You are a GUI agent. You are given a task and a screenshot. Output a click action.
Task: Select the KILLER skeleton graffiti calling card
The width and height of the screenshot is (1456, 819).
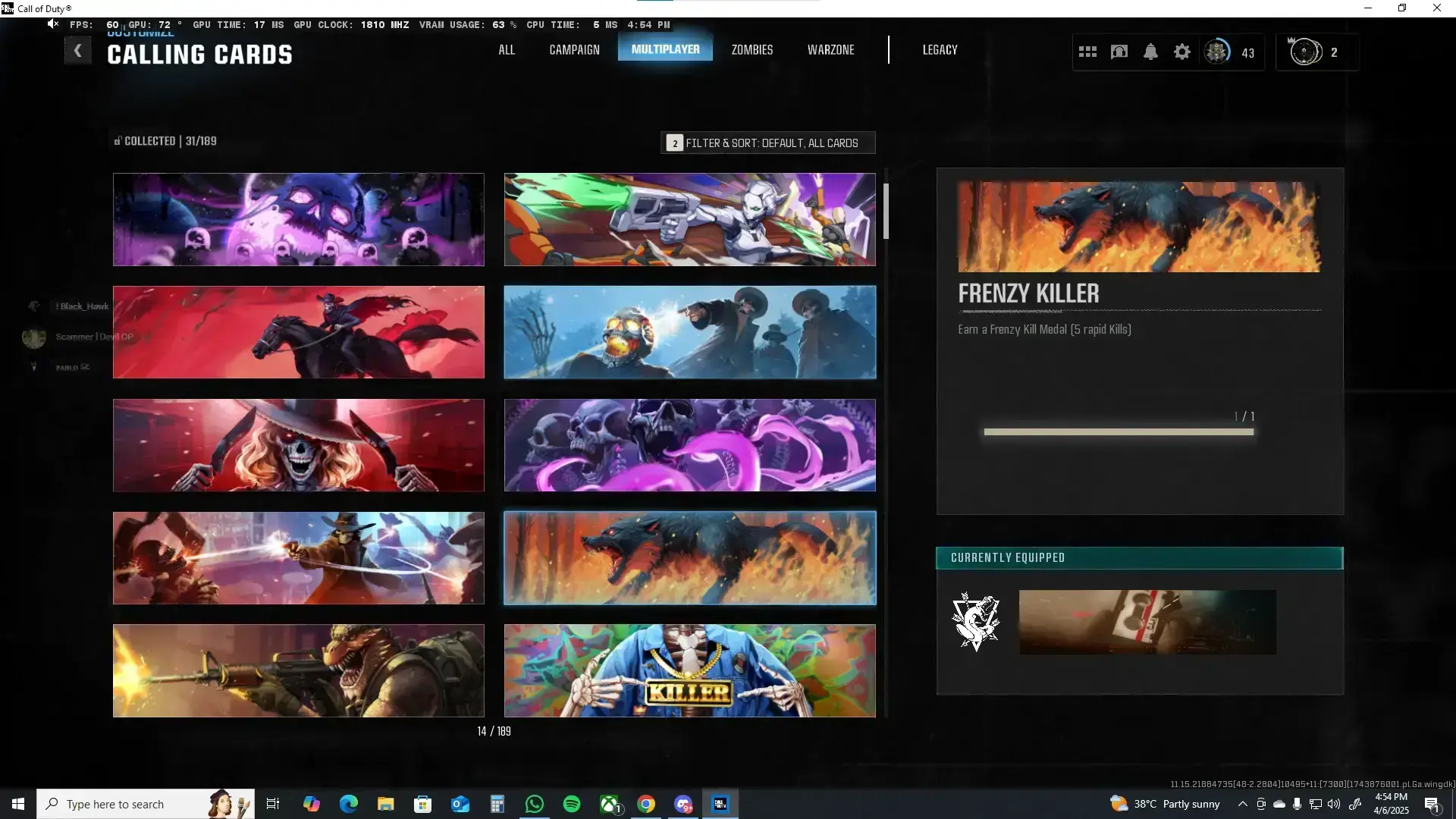[x=689, y=670]
